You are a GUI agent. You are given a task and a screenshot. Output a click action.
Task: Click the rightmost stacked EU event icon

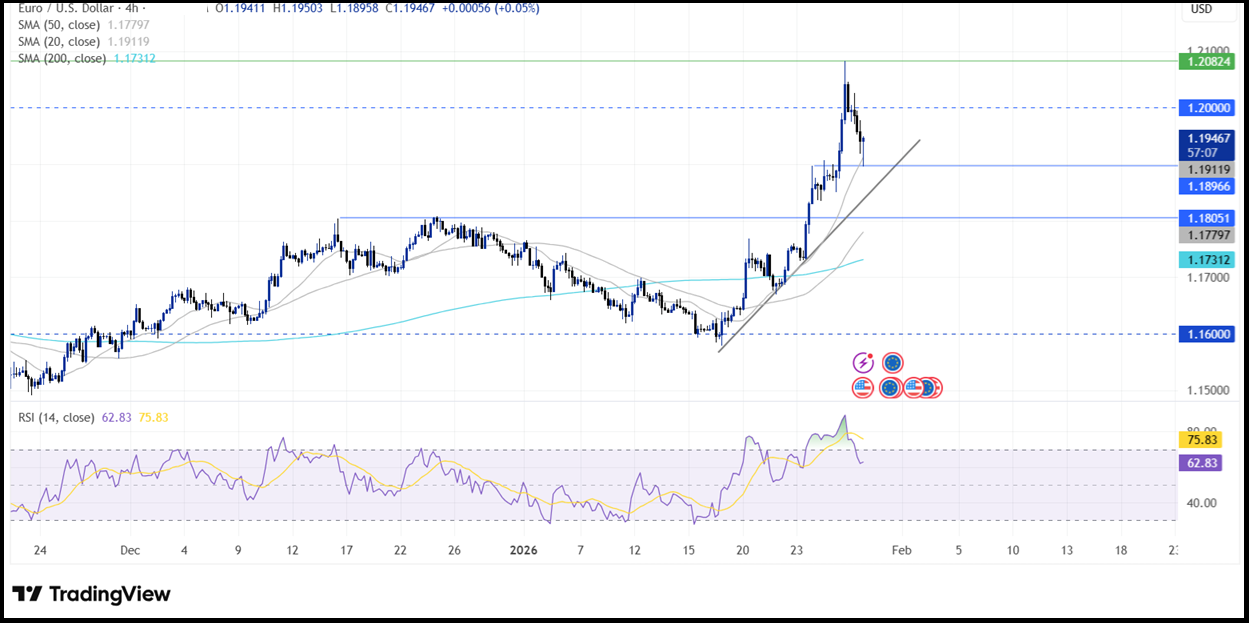tap(932, 387)
